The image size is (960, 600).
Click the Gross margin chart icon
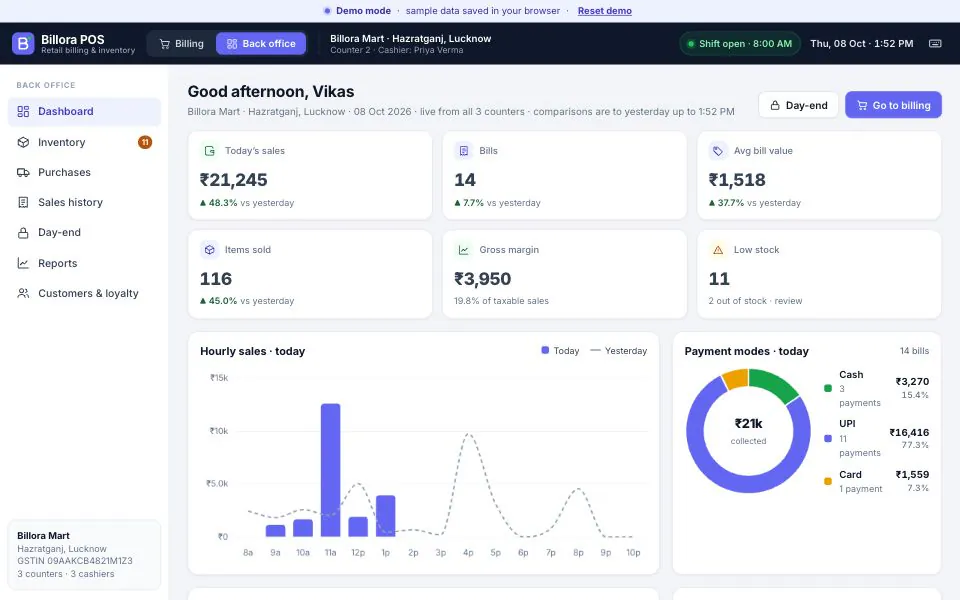(x=463, y=250)
